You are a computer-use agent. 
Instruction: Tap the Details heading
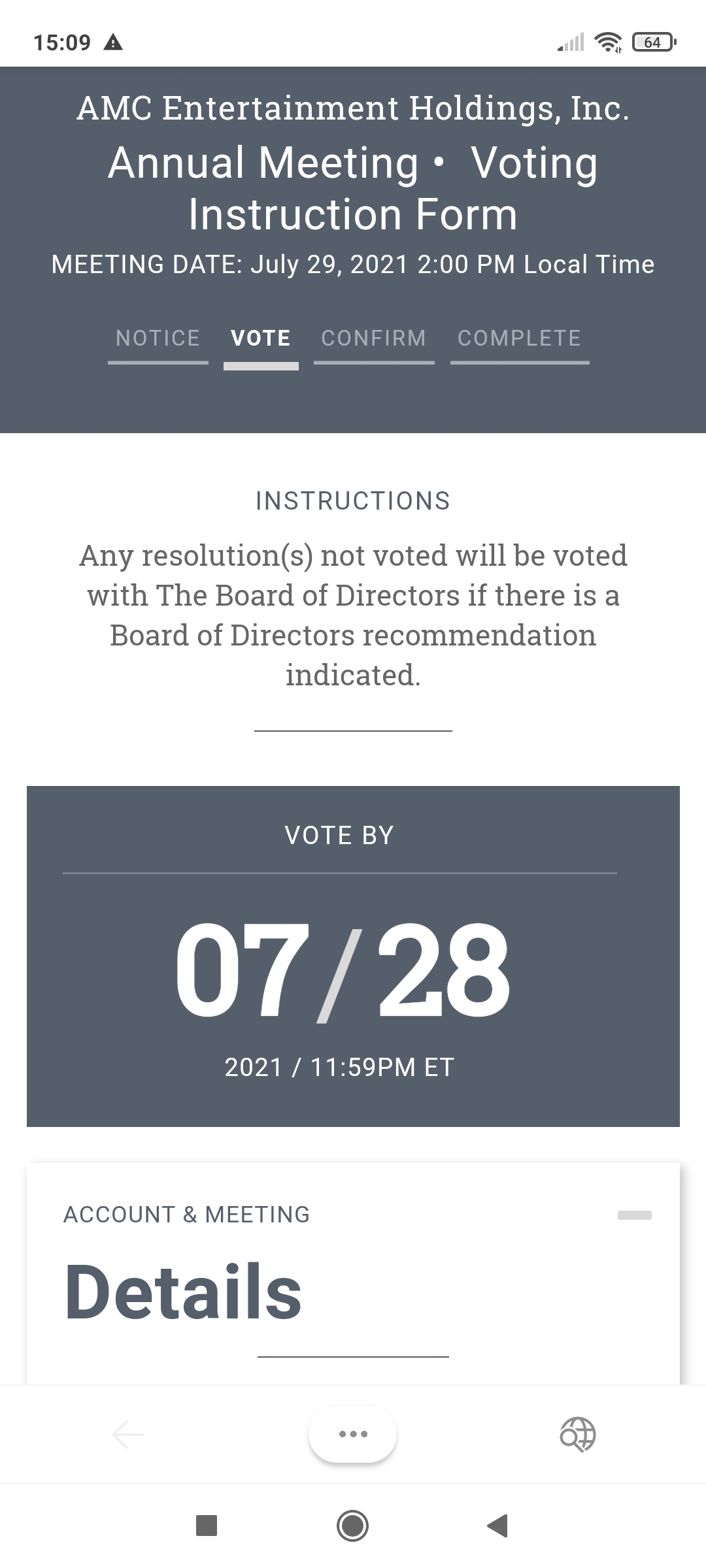(x=183, y=1292)
